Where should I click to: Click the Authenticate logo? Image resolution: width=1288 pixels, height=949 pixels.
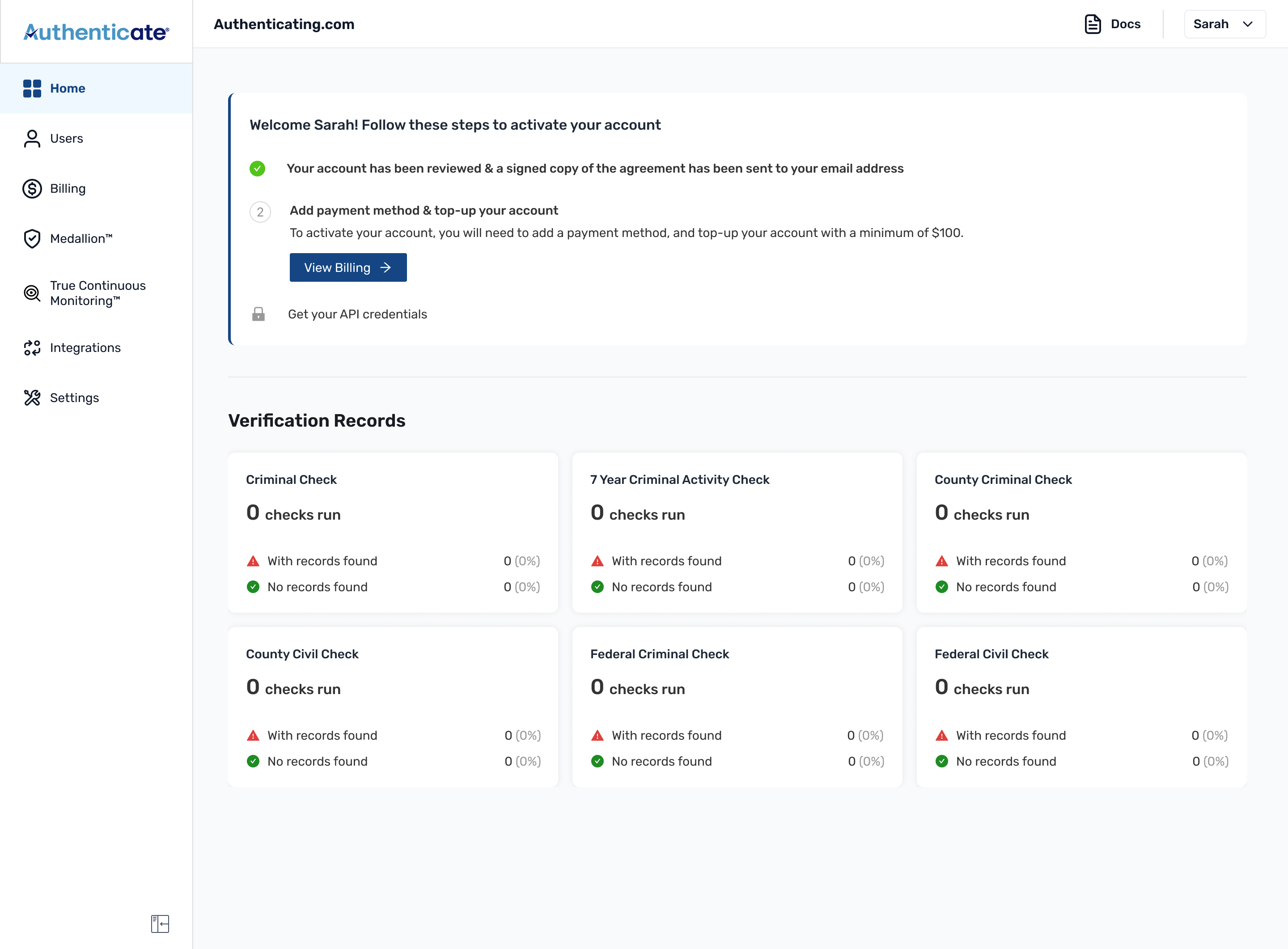96,32
